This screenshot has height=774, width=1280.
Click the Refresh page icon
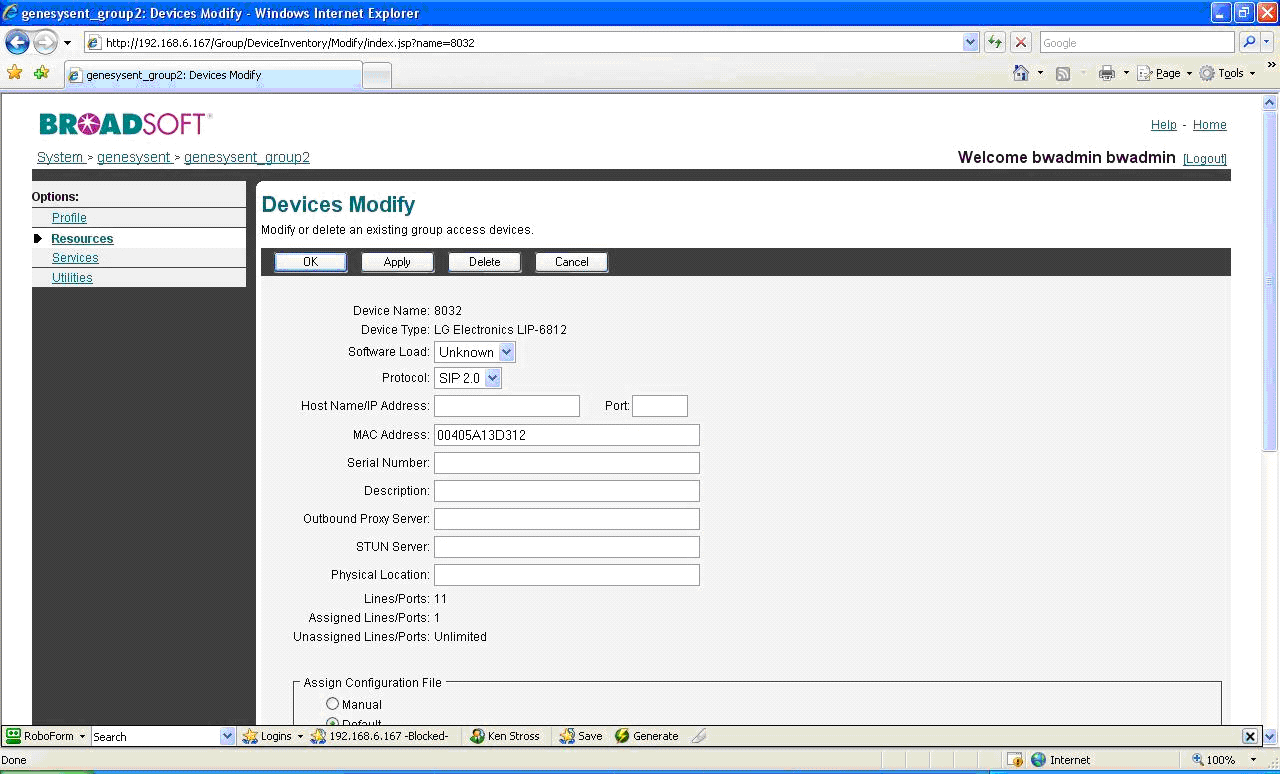click(995, 43)
